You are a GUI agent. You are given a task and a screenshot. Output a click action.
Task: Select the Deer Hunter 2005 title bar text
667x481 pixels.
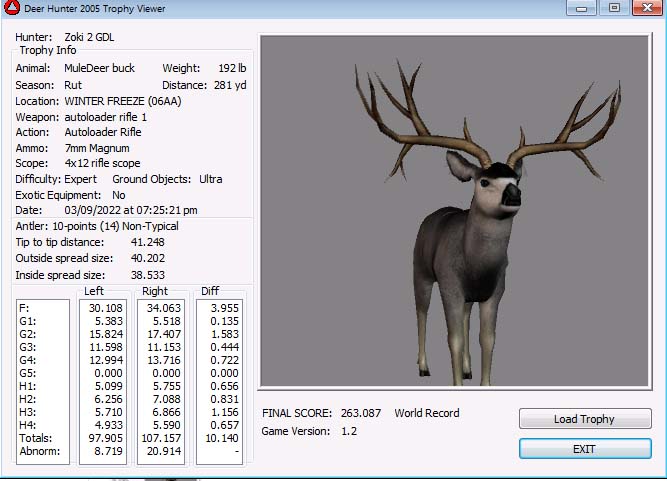point(95,9)
